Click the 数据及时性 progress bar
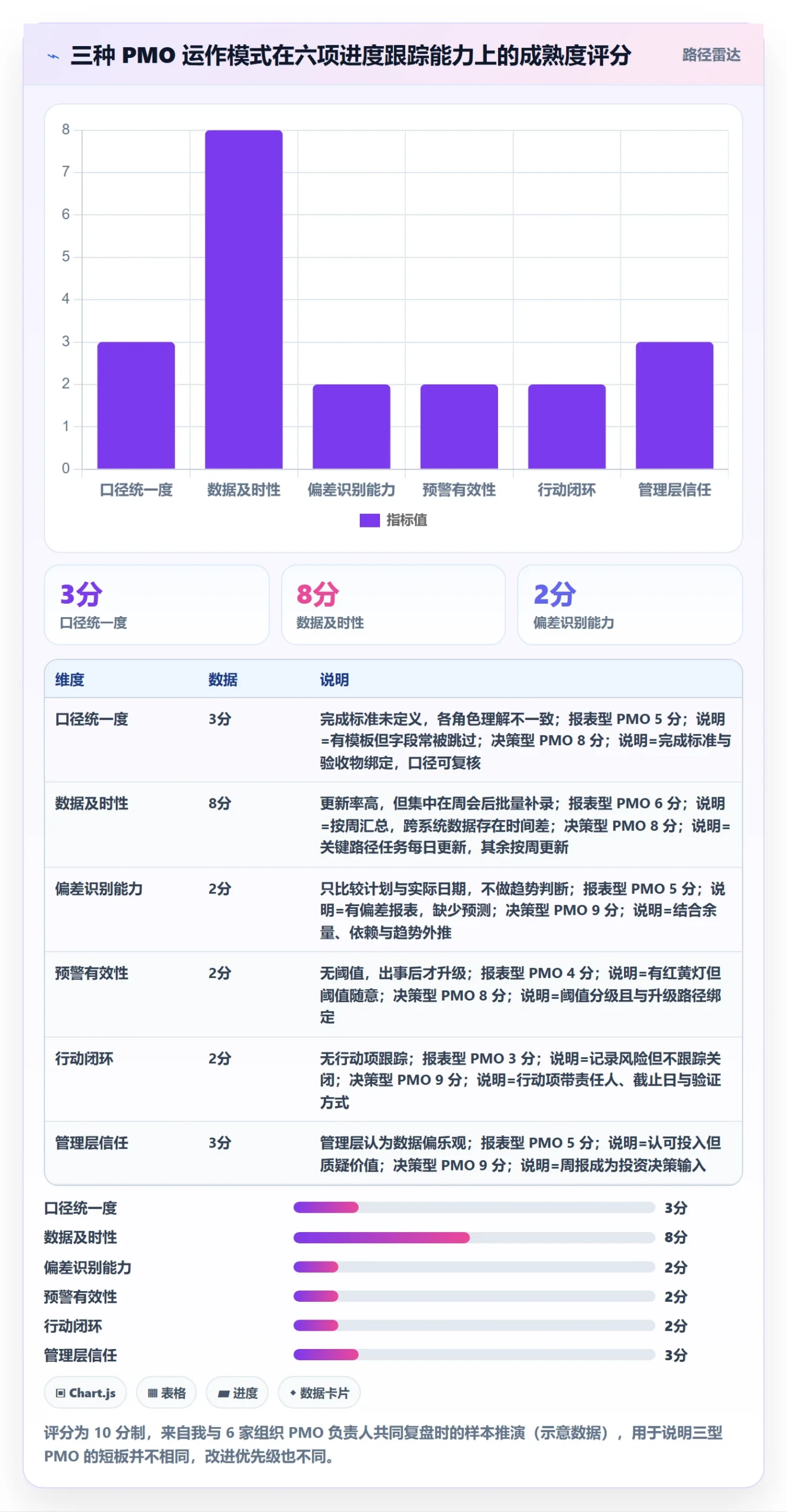Viewport: 787px width, 1512px height. tap(474, 1237)
